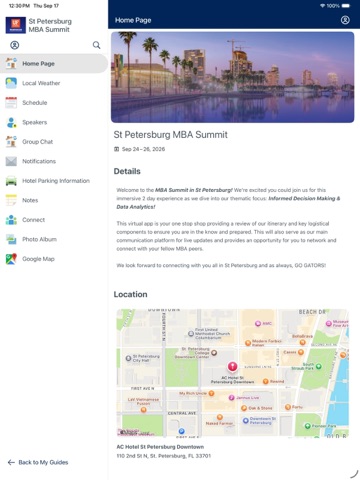Tap South Straub Park marker on map
The width and height of the screenshot is (360, 480).
click(319, 366)
